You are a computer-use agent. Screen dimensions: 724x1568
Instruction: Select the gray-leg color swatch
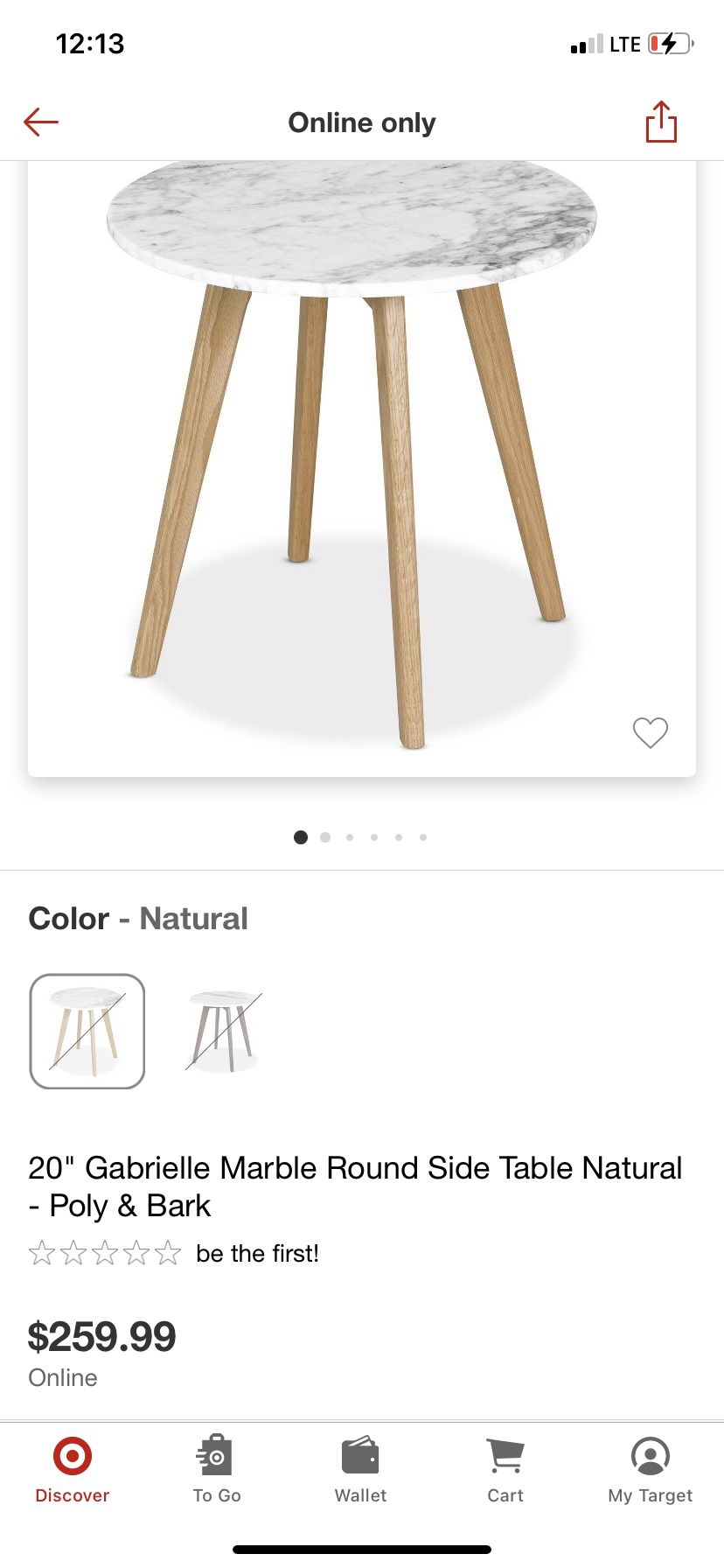point(224,1031)
